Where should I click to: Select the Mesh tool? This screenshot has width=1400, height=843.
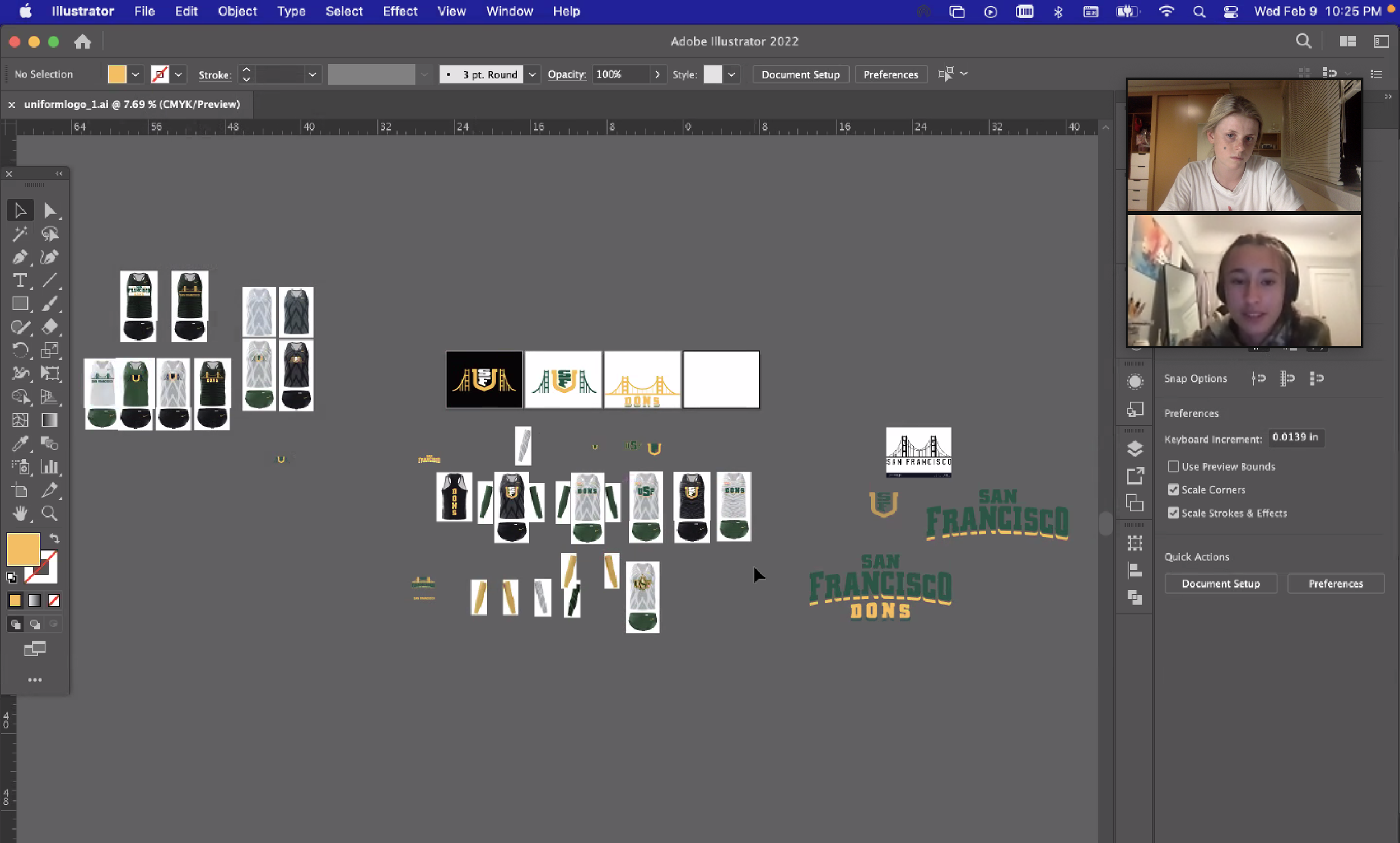21,420
